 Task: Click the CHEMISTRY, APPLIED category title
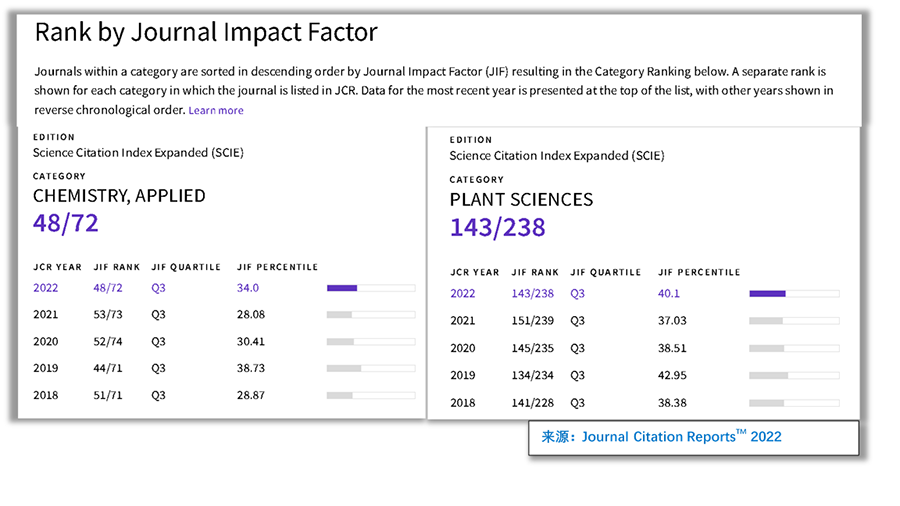point(119,195)
